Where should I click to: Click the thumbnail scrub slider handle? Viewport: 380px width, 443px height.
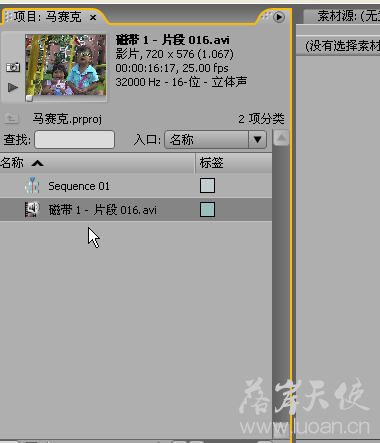click(x=29, y=98)
